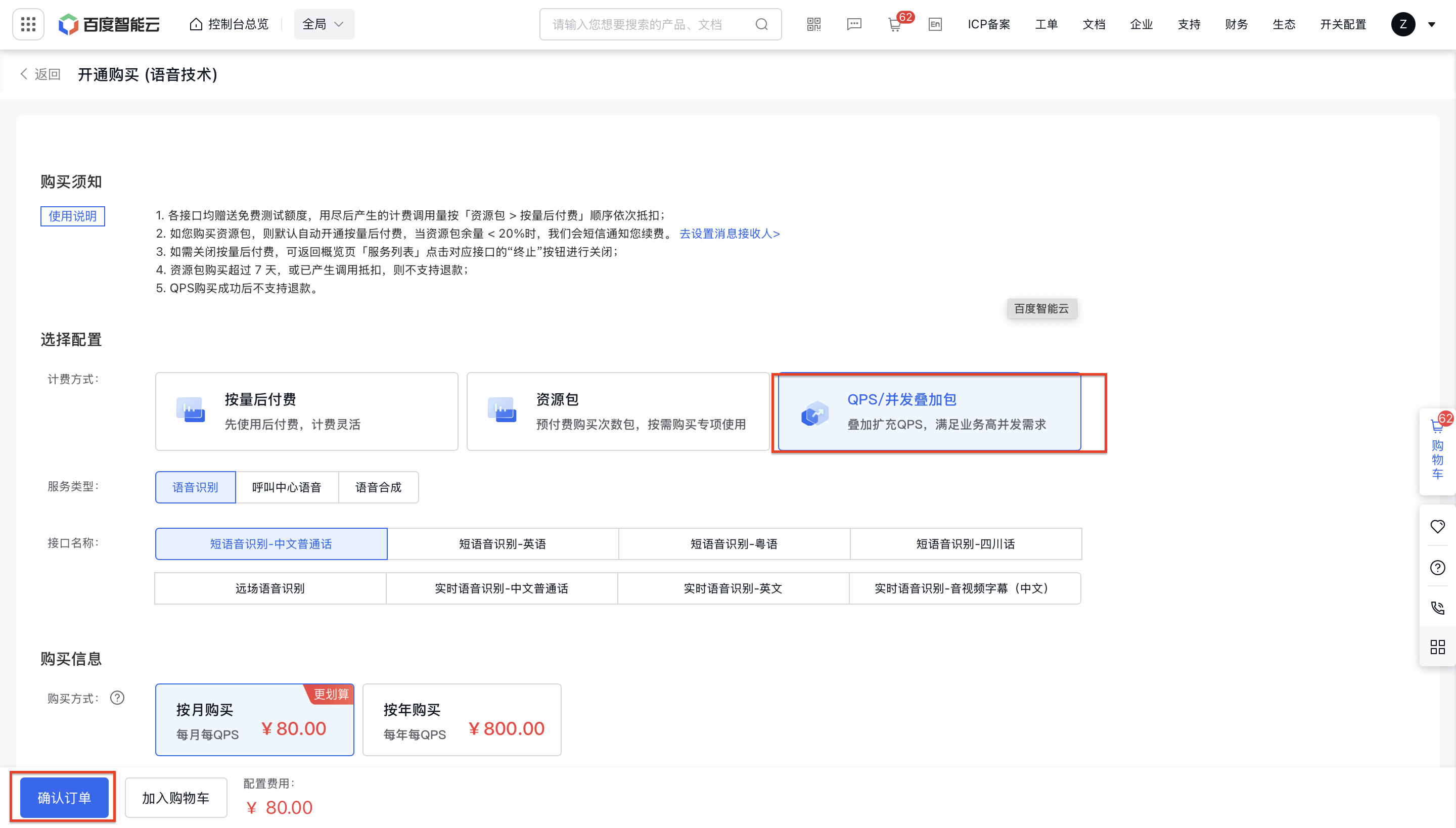
Task: Select 按量后付费 billing method
Action: 306,411
